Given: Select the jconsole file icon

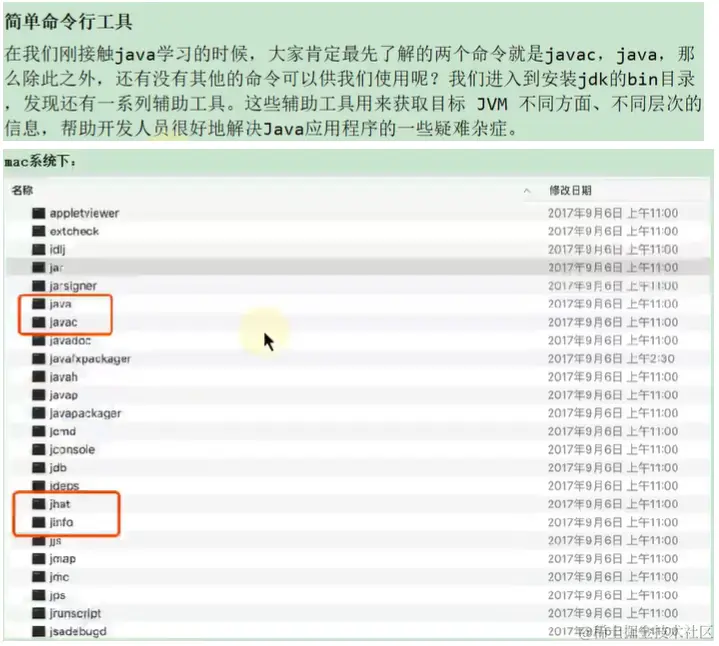Looking at the screenshot, I should [39, 449].
